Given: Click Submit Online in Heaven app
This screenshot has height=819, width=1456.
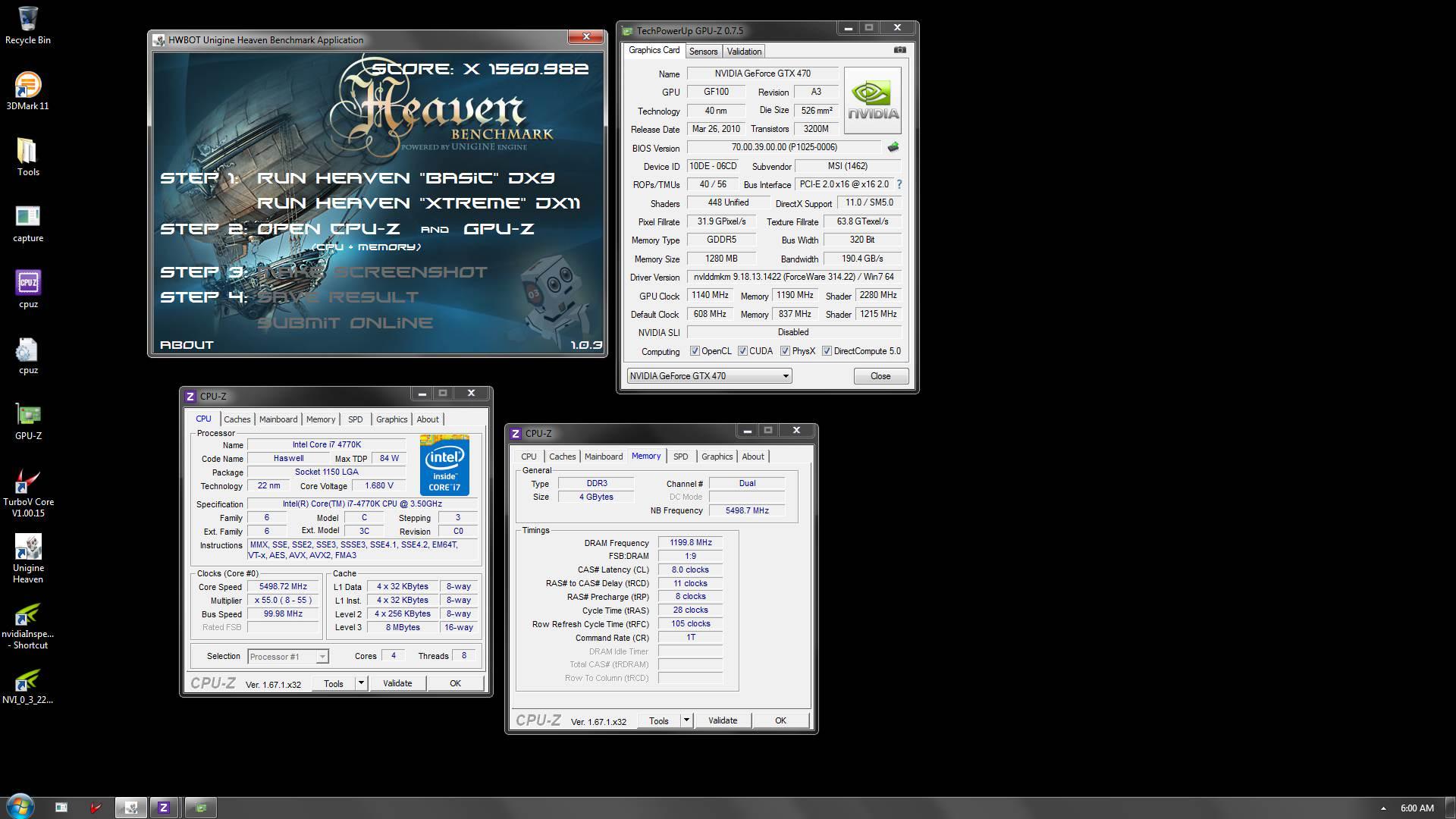Looking at the screenshot, I should (345, 323).
